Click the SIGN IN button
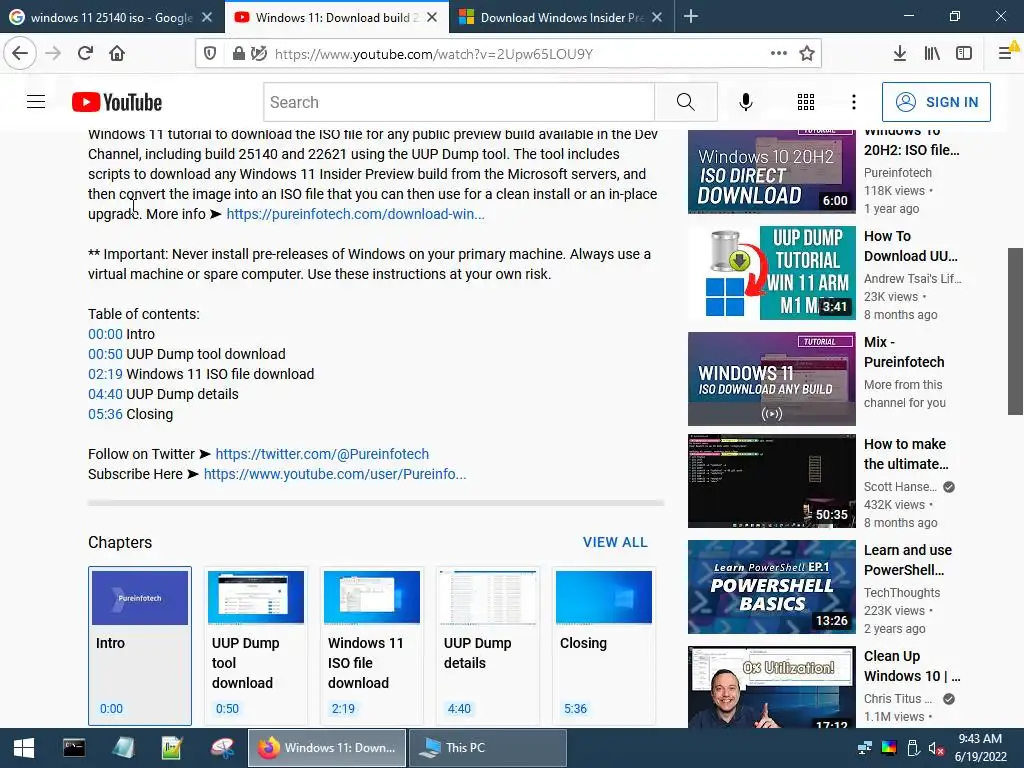 pos(936,102)
